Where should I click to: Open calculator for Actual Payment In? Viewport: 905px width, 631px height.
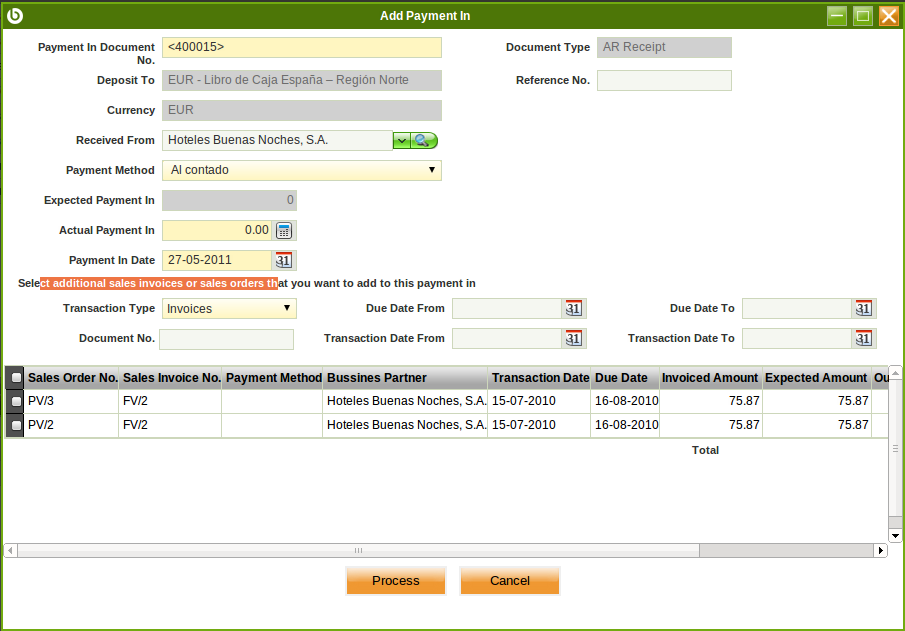[x=284, y=230]
